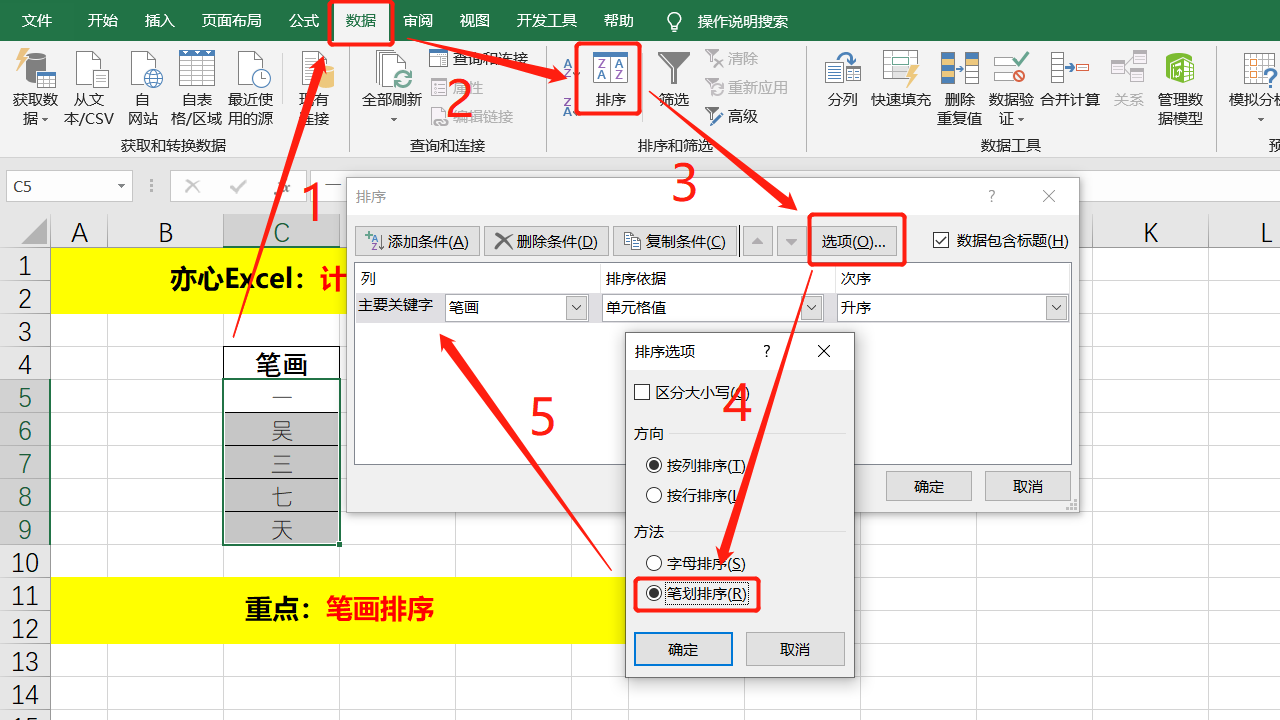Switch to the 帮助 tab
The width and height of the screenshot is (1280, 720).
click(619, 21)
